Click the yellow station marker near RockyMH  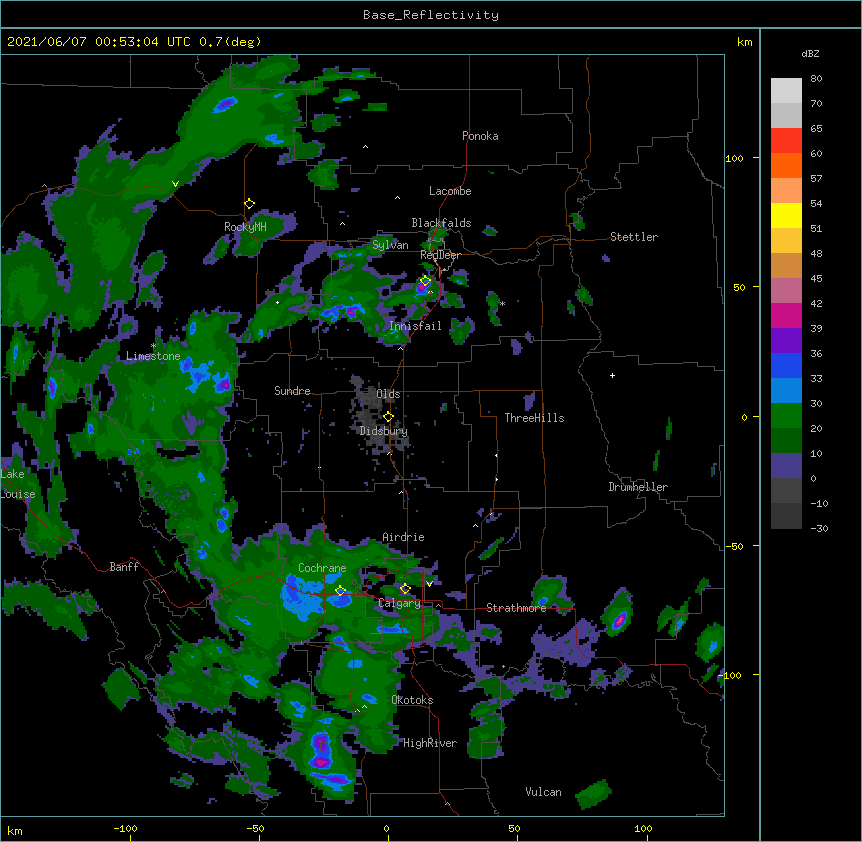click(x=250, y=204)
